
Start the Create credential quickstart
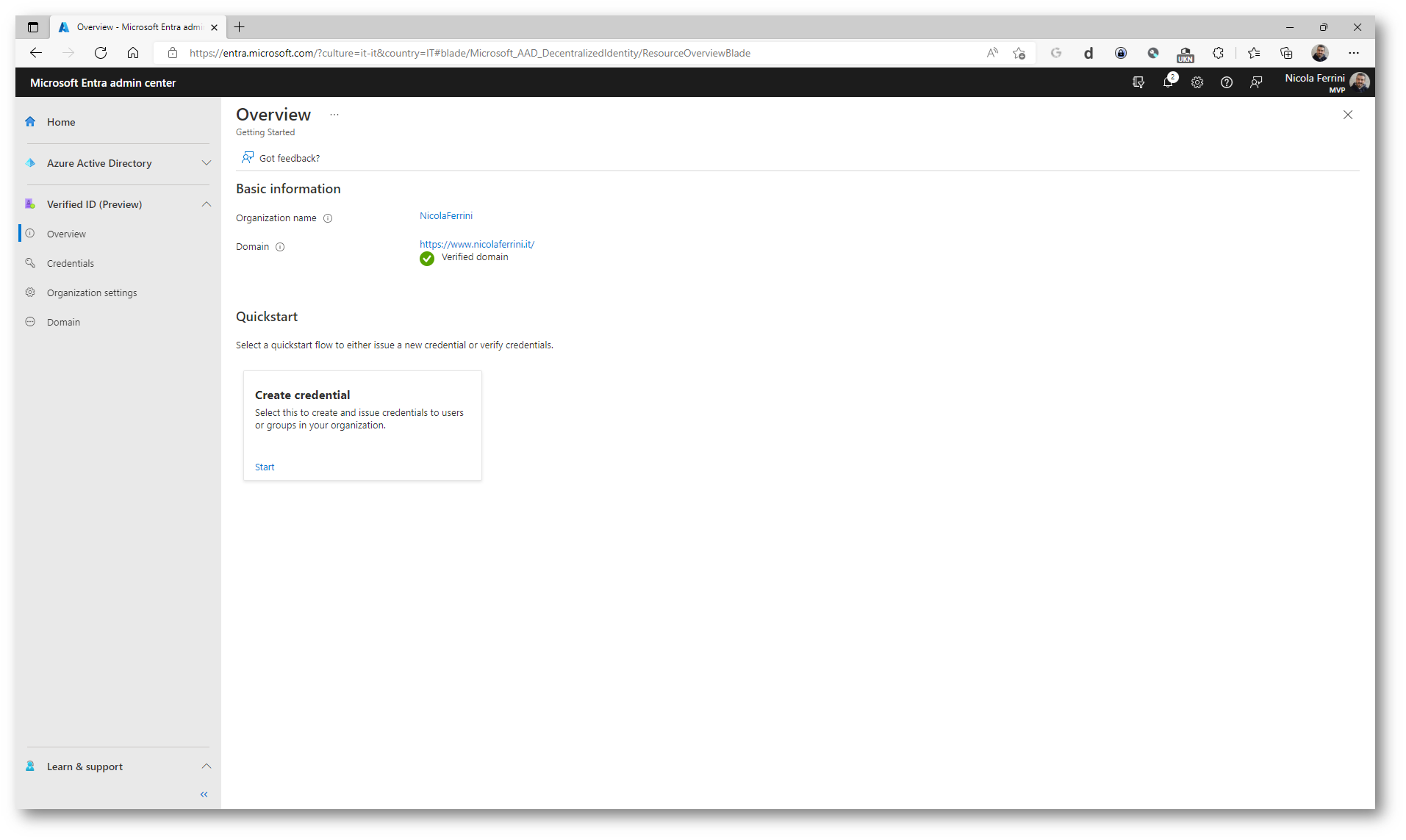click(265, 467)
